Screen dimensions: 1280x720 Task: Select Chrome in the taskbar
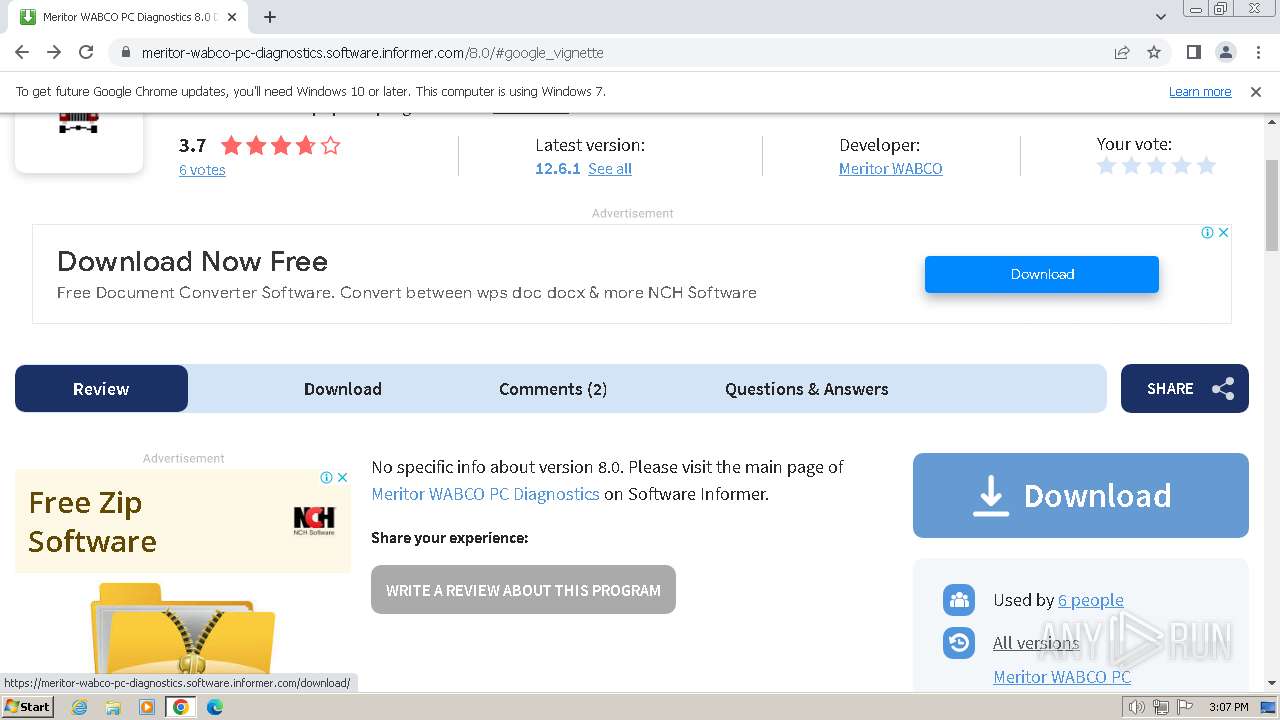click(x=181, y=707)
